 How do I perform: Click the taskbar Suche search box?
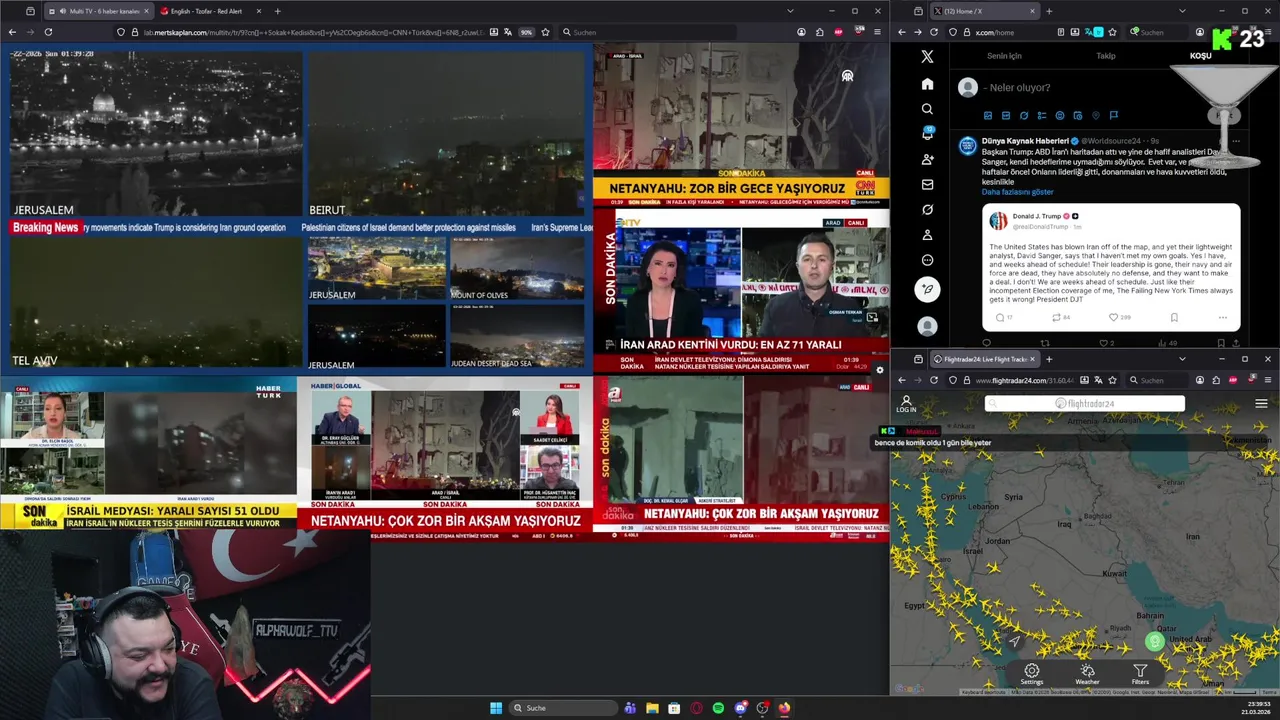pos(563,708)
